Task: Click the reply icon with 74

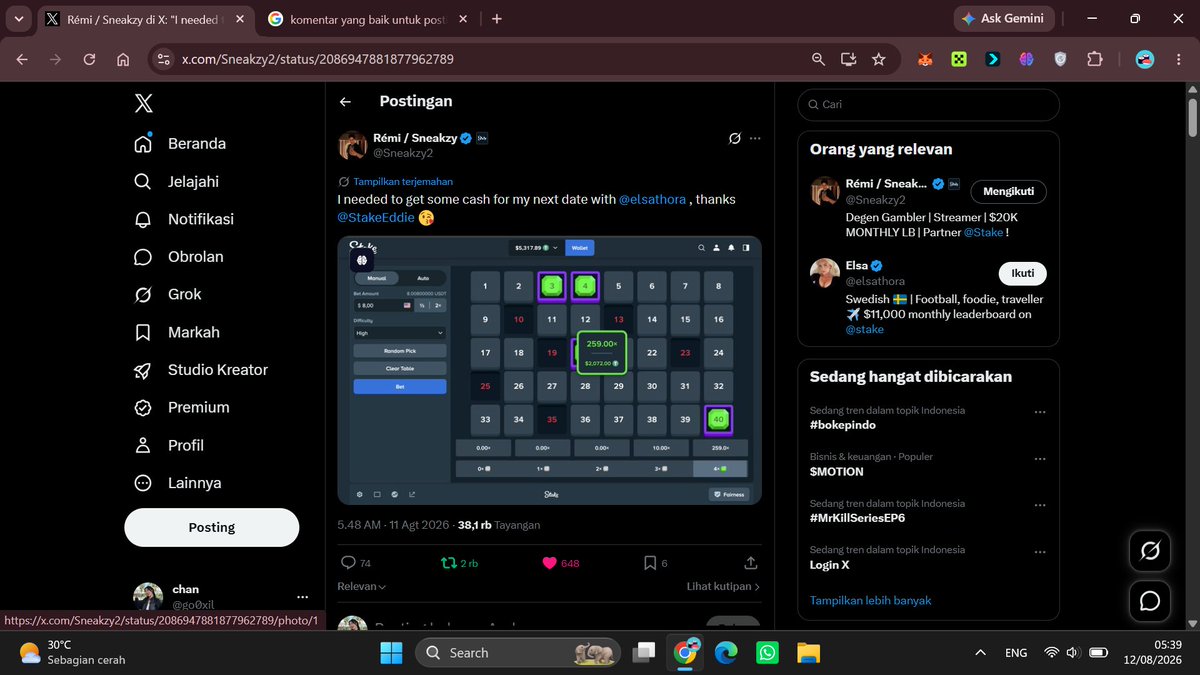Action: click(x=356, y=563)
